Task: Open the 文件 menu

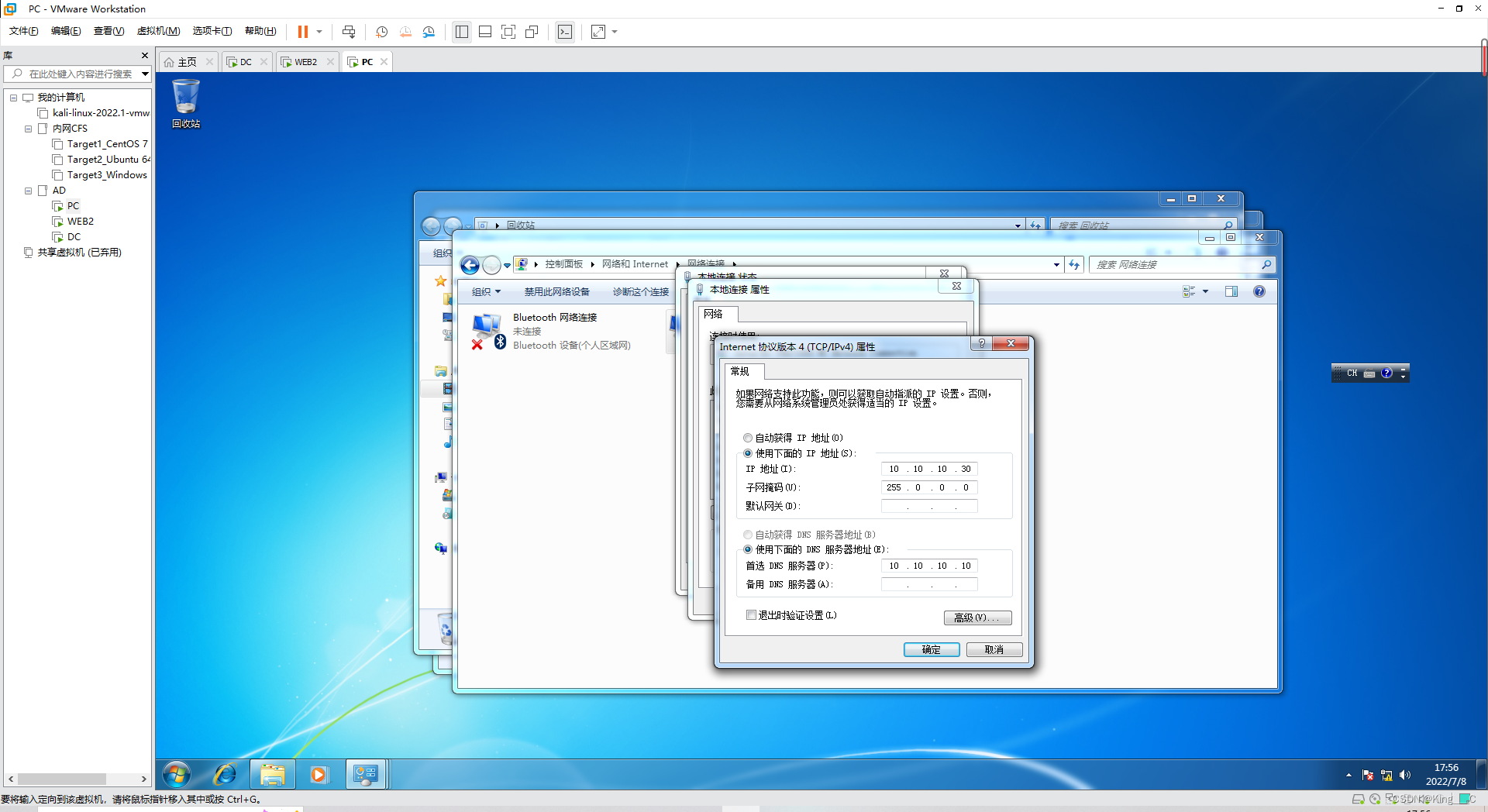Action: tap(24, 31)
